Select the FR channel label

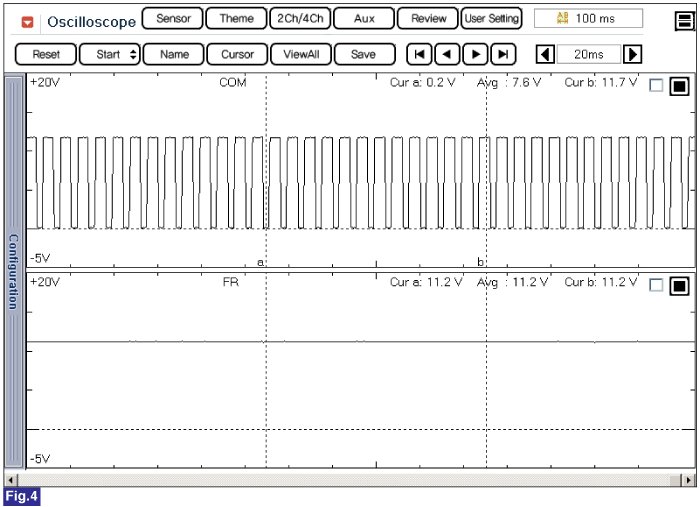point(231,282)
